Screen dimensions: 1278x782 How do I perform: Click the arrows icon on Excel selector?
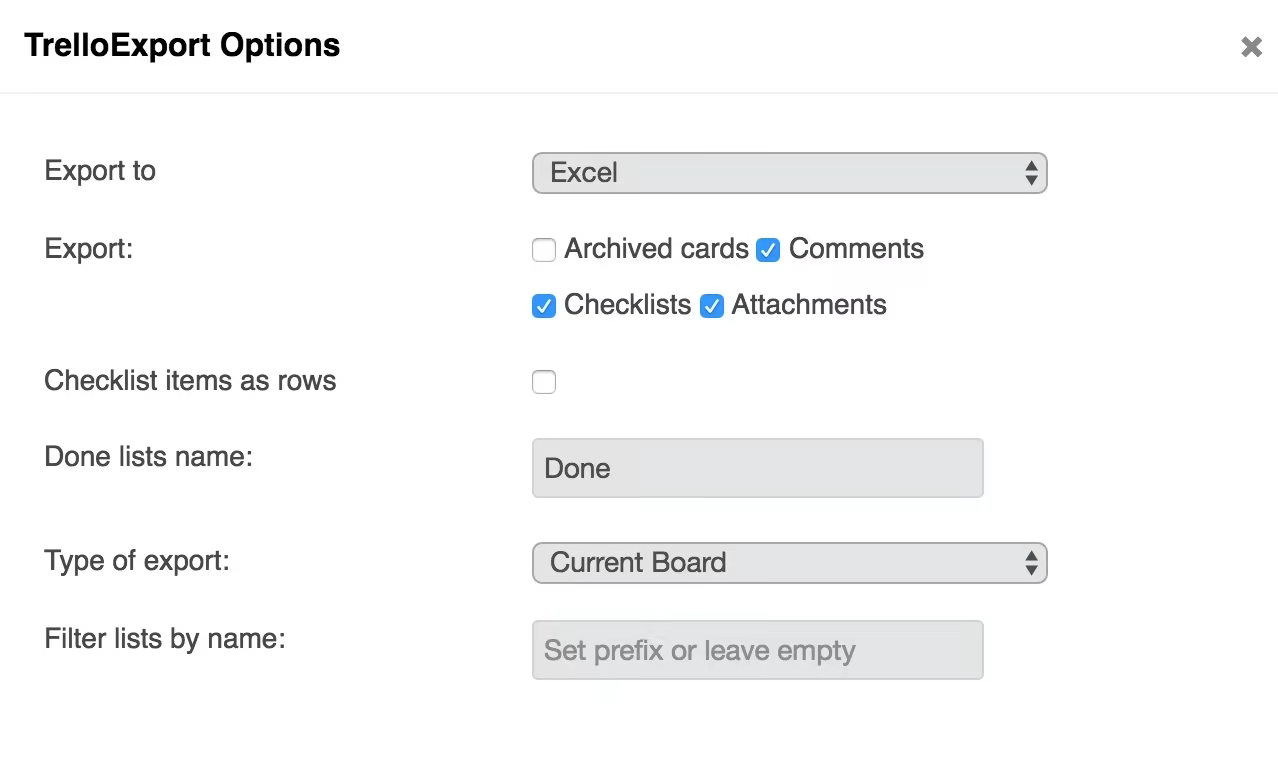pos(1031,173)
